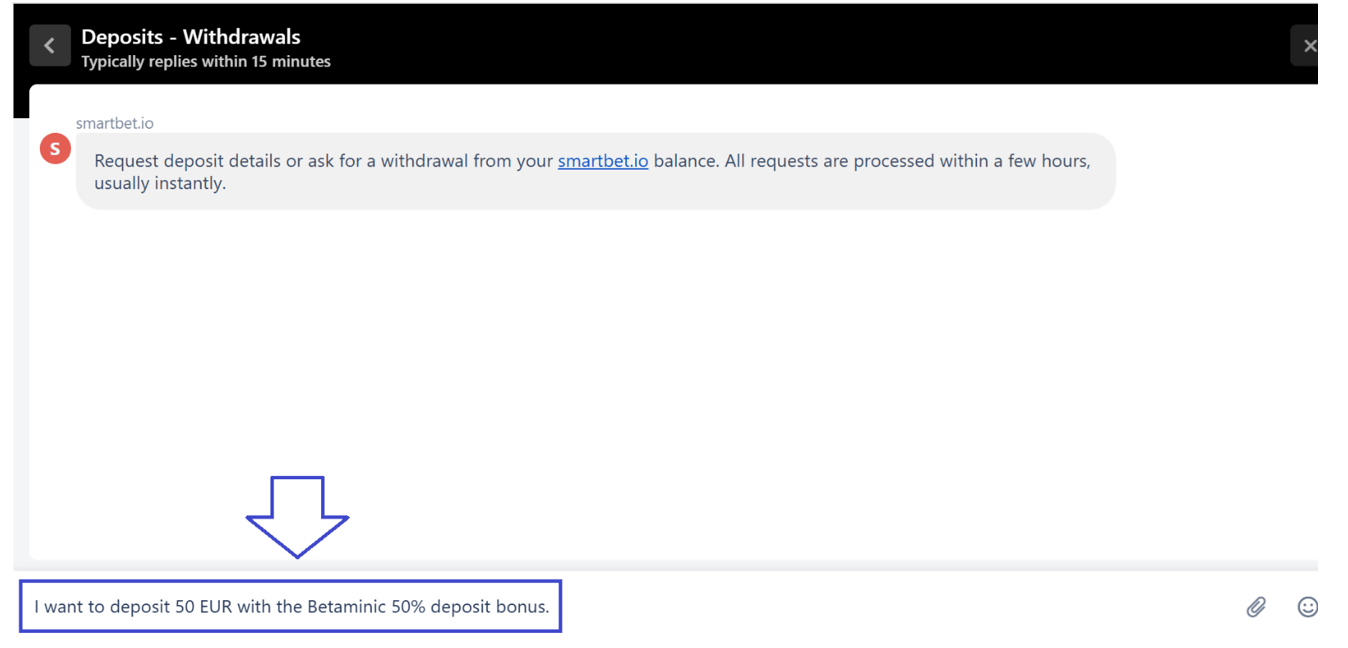Open the emoji picker smiley icon
Image resolution: width=1348 pixels, height=648 pixels.
pyautogui.click(x=1307, y=606)
